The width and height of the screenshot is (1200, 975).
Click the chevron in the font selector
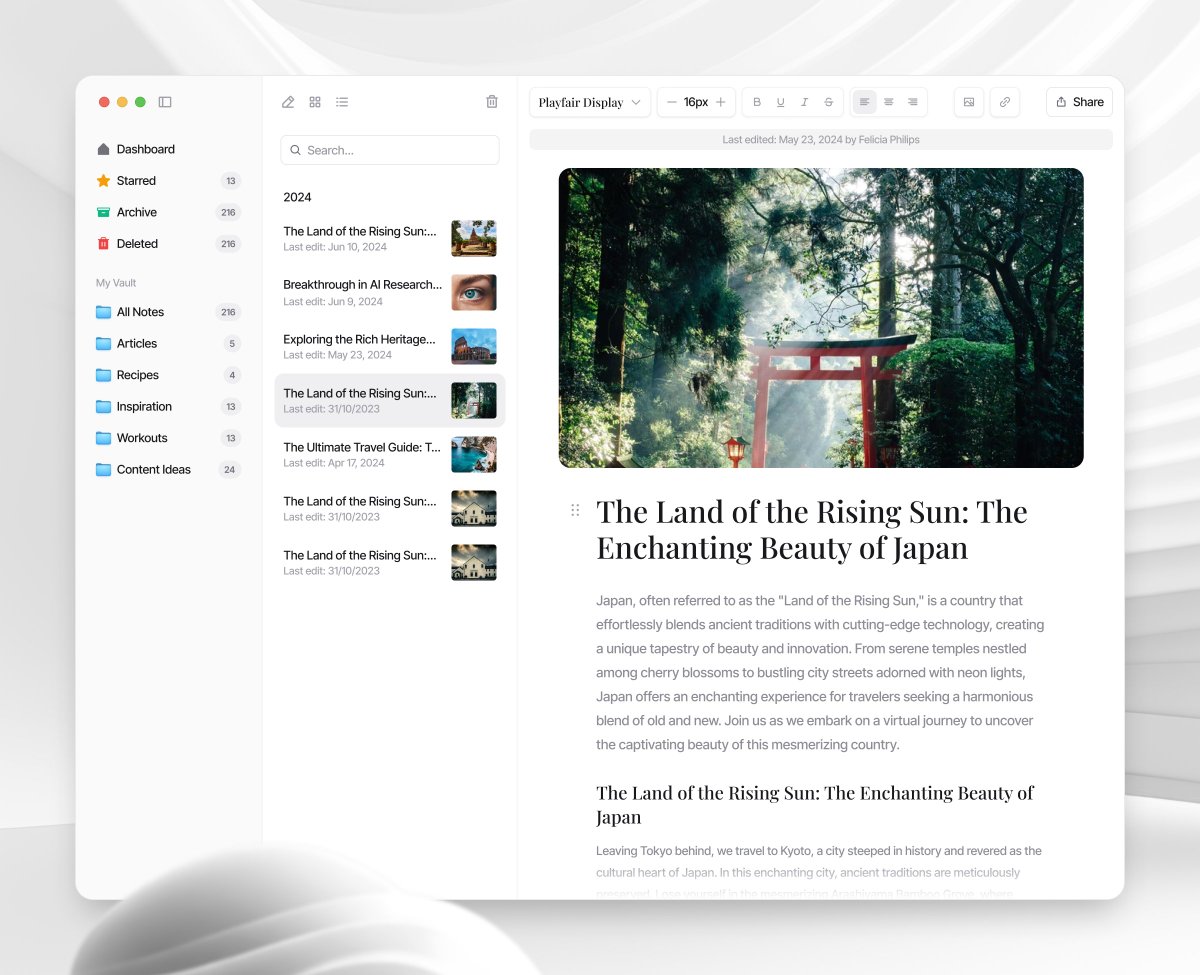[x=636, y=102]
